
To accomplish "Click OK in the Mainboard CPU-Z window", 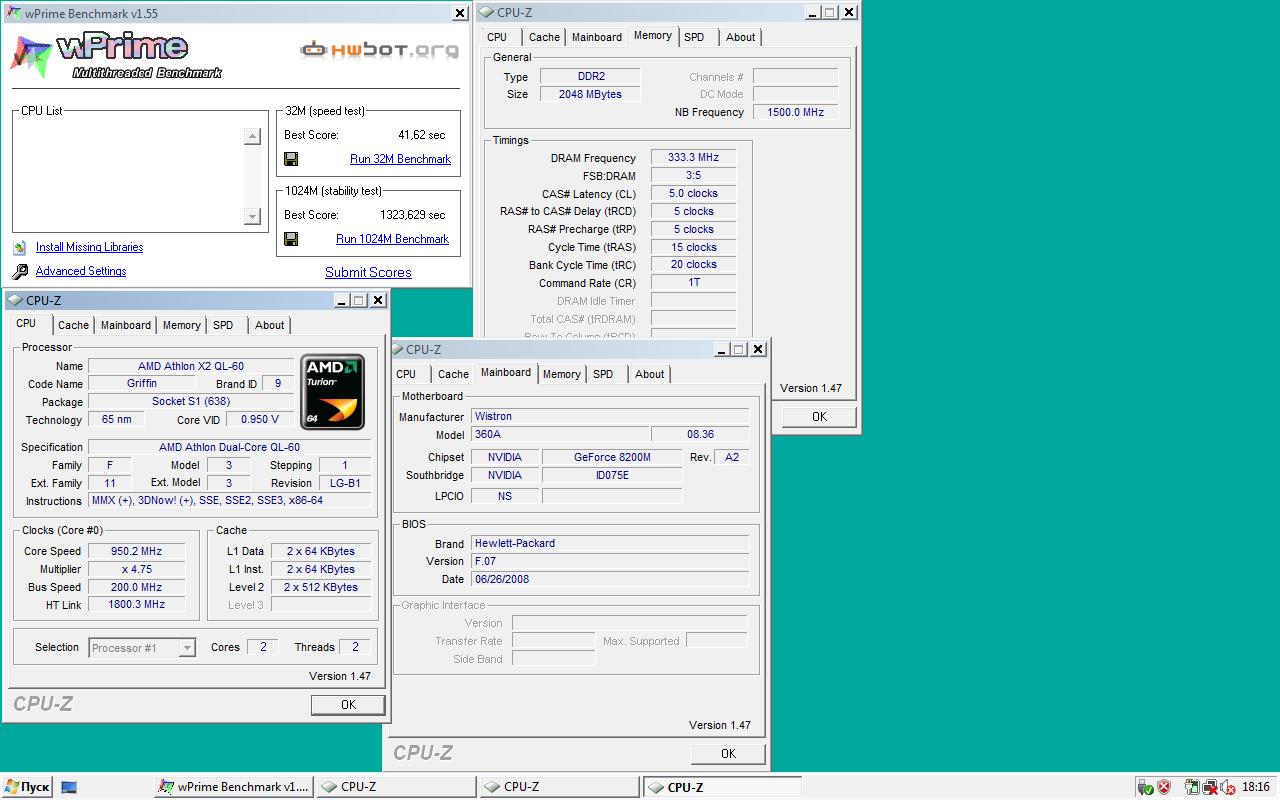I will [728, 754].
